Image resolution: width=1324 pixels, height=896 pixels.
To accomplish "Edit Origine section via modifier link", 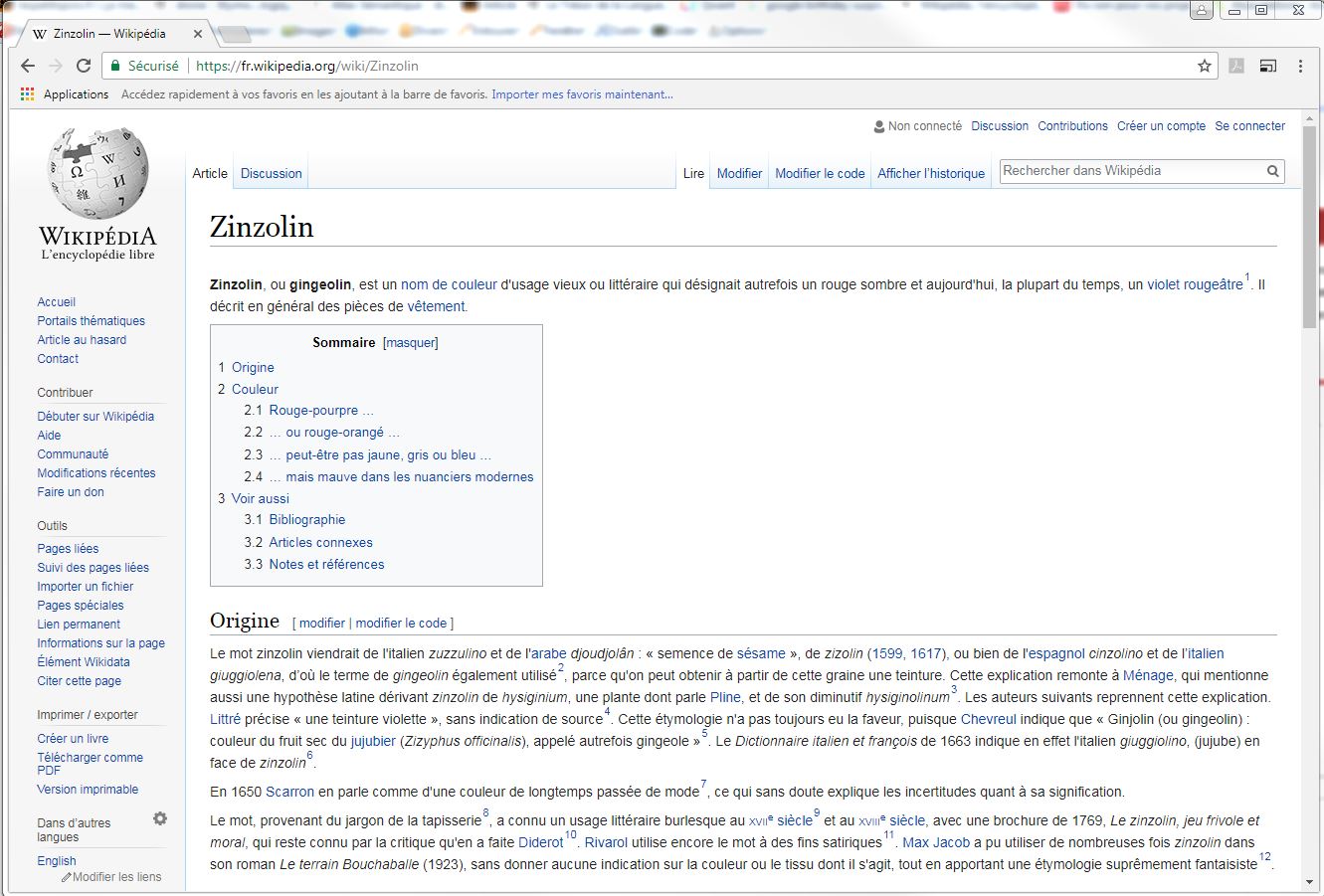I will tap(322, 624).
